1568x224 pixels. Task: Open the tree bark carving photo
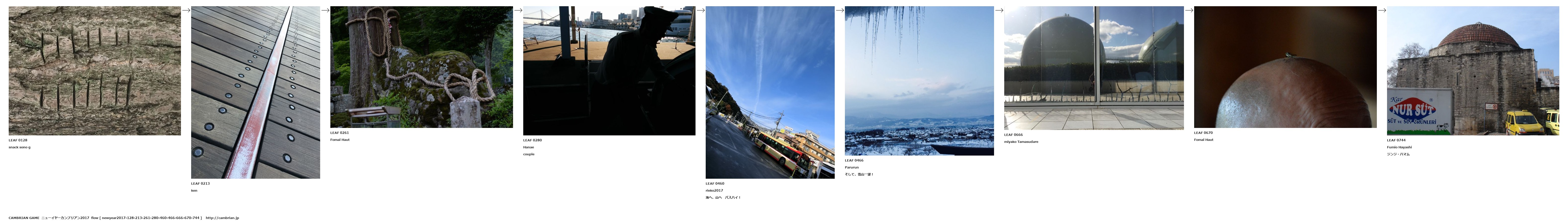94,71
